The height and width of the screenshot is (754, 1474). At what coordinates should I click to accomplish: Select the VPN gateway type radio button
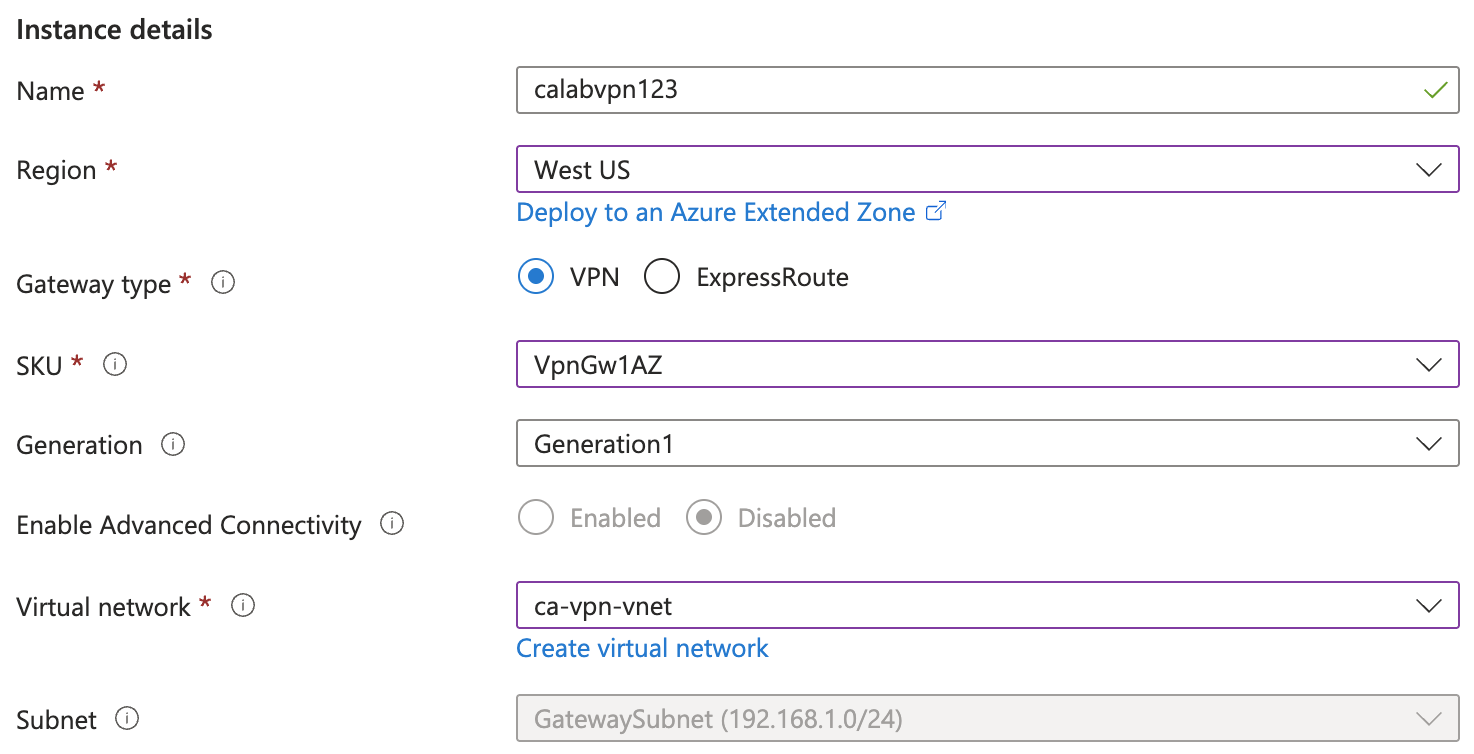click(536, 277)
